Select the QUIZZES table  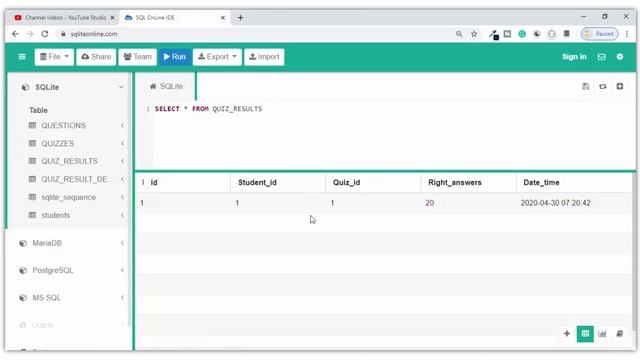click(58, 143)
